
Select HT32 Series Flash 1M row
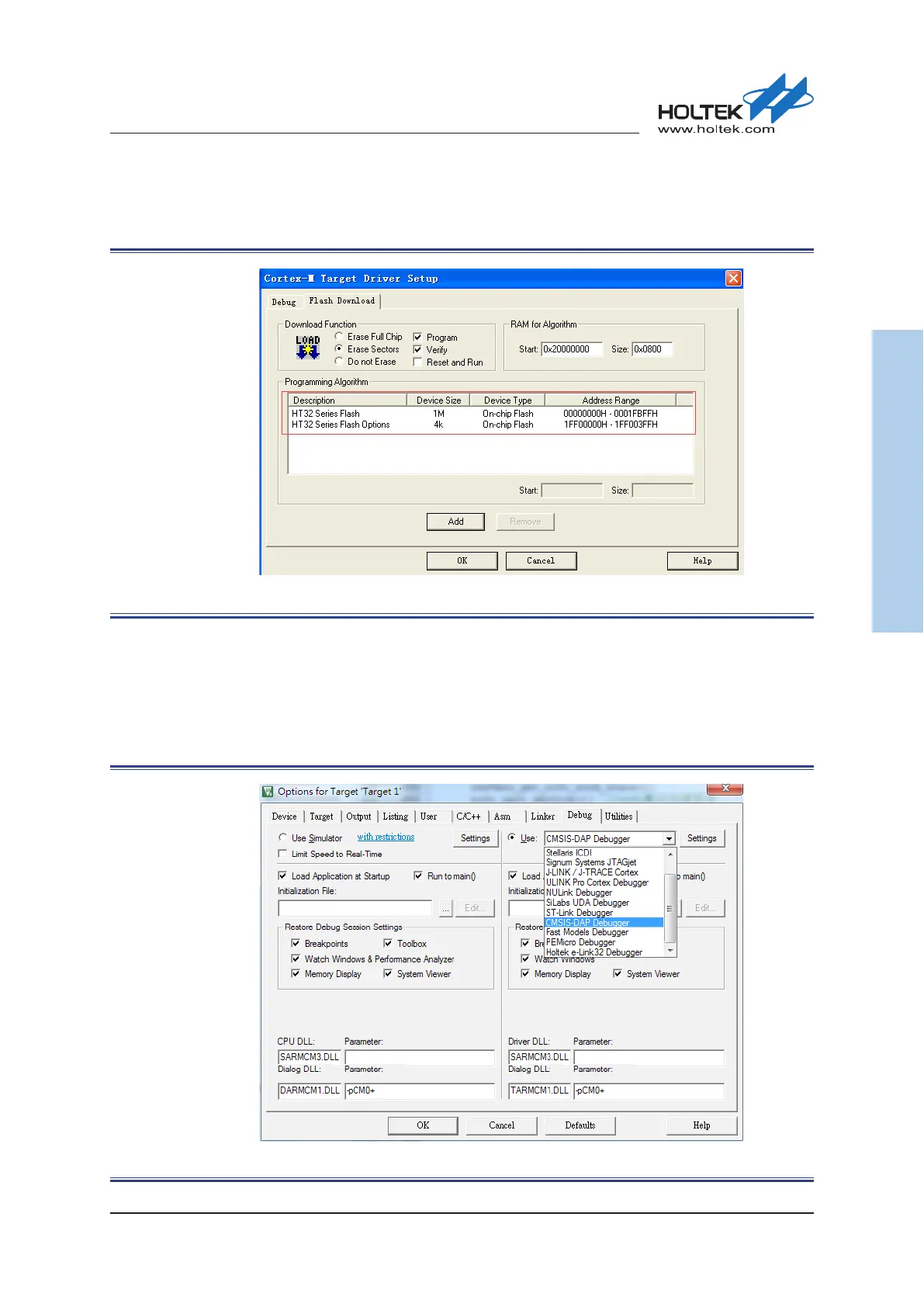pos(491,414)
